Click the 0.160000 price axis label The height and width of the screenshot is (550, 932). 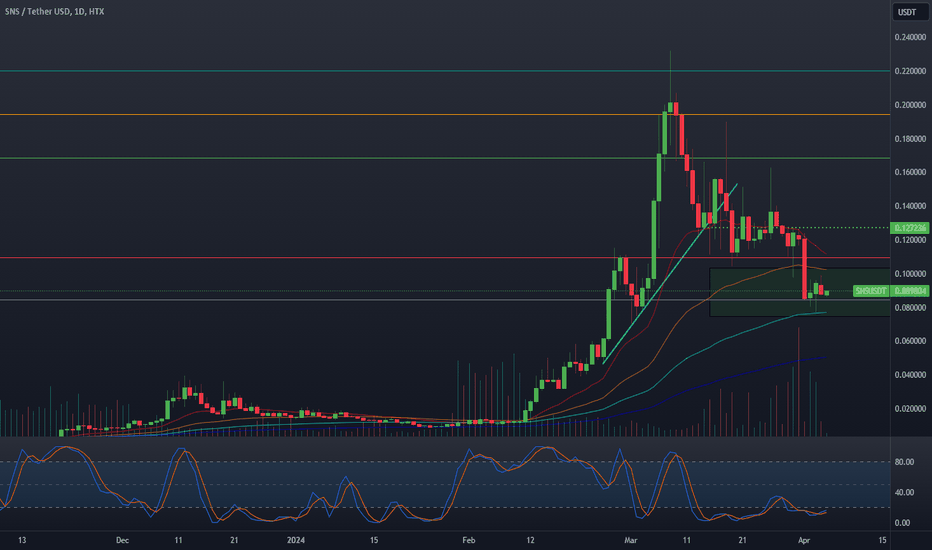coord(910,172)
